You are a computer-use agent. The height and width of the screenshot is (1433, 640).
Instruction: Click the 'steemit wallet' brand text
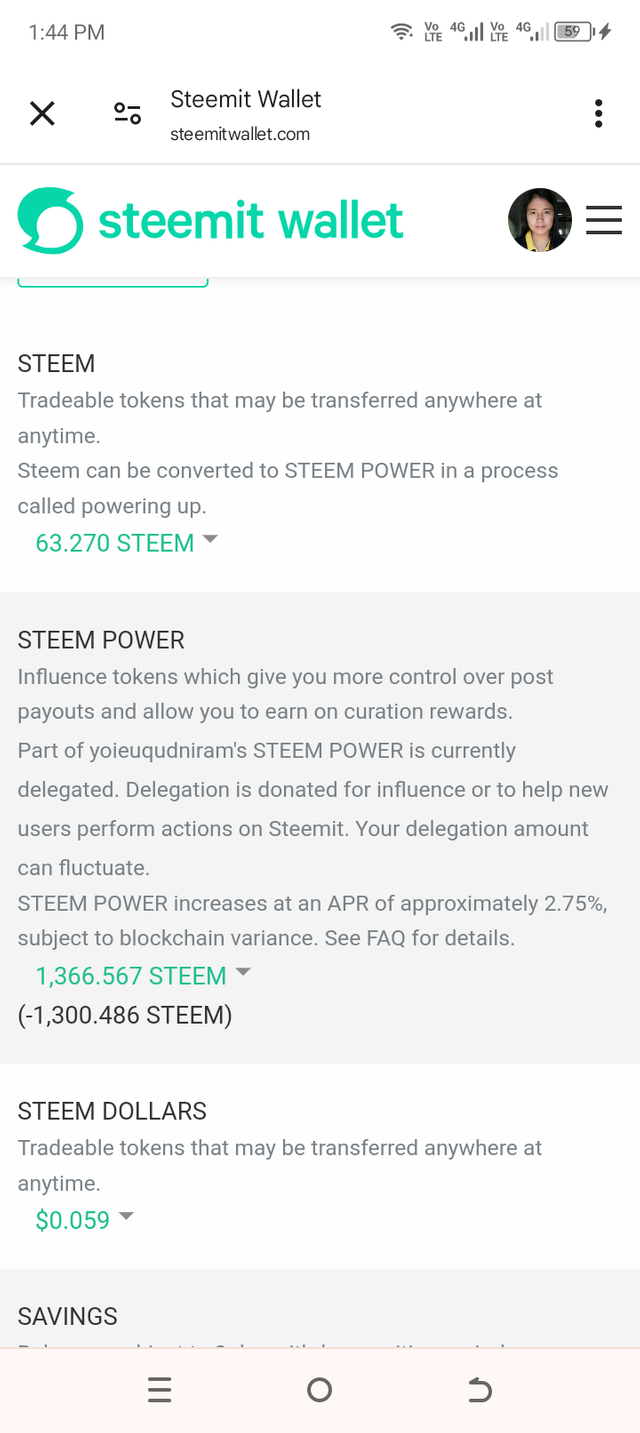point(251,220)
